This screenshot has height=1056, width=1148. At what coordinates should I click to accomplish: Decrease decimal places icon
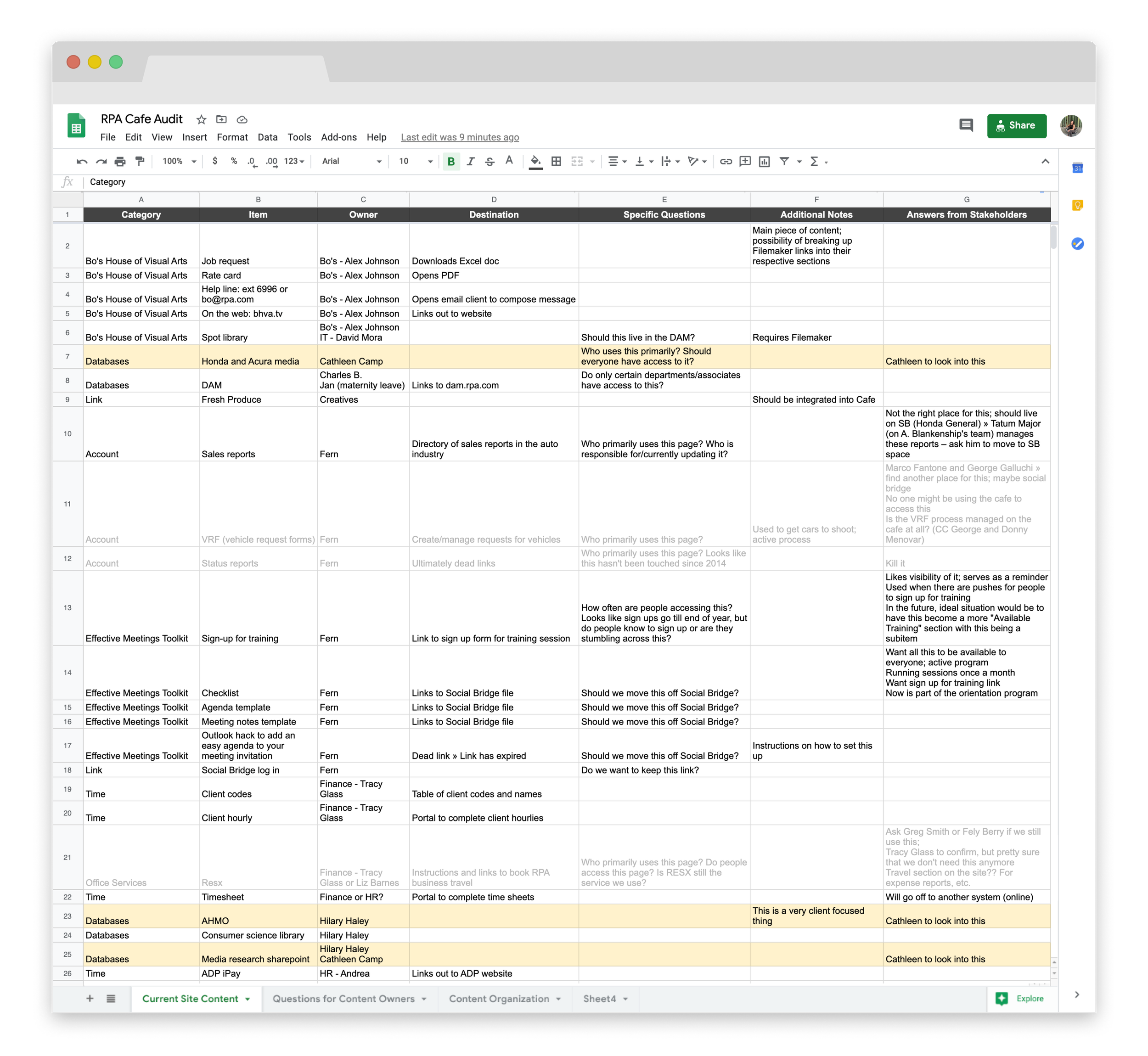coord(252,162)
